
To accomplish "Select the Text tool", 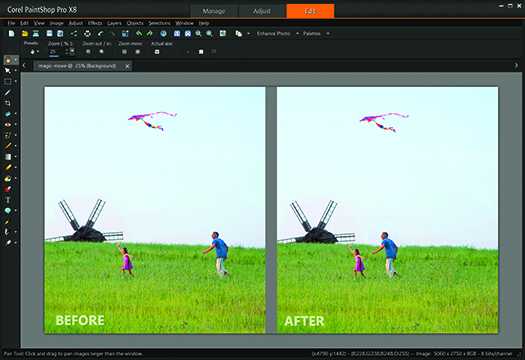I will tap(8, 200).
